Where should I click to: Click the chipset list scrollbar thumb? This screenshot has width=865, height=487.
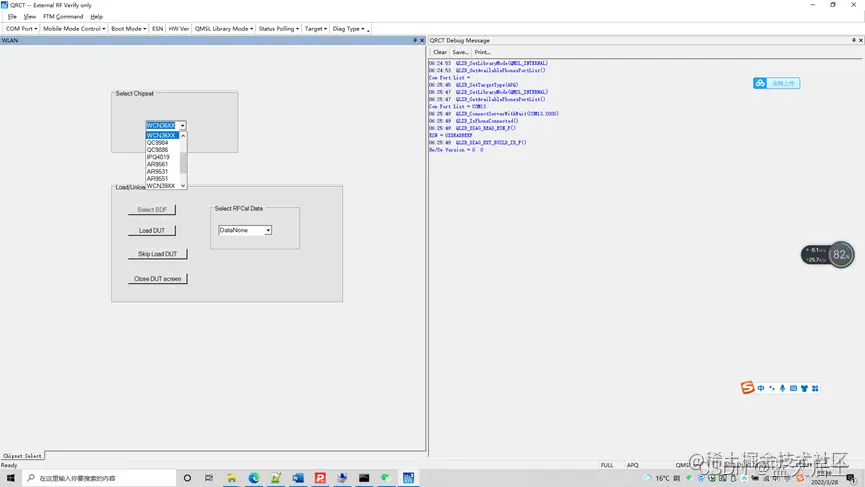point(183,162)
